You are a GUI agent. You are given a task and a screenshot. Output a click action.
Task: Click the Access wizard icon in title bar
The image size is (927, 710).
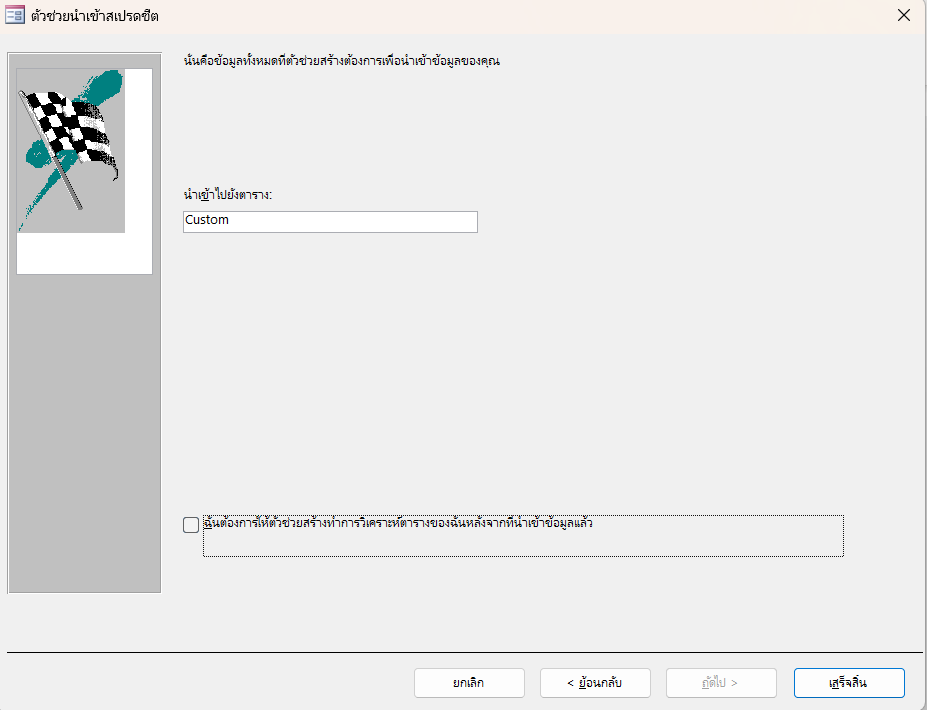click(15, 16)
